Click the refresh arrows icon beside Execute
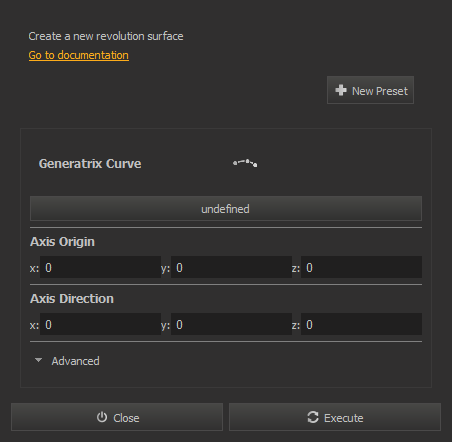Viewport: 452px width, 442px height. click(313, 417)
